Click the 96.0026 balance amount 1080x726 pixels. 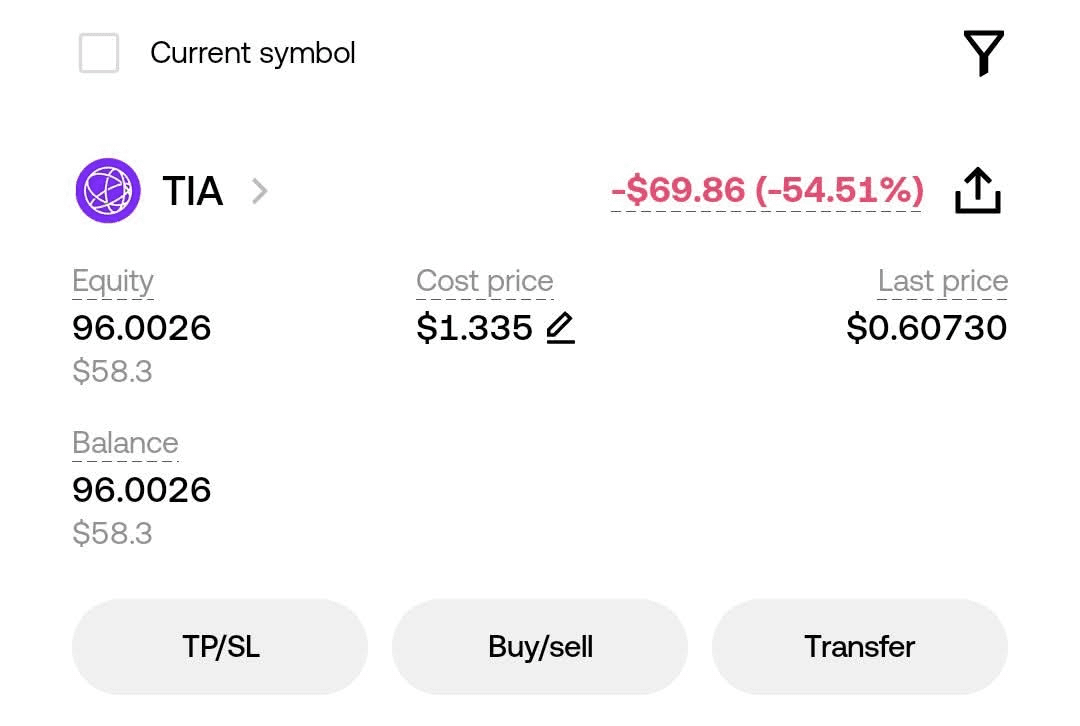click(142, 490)
